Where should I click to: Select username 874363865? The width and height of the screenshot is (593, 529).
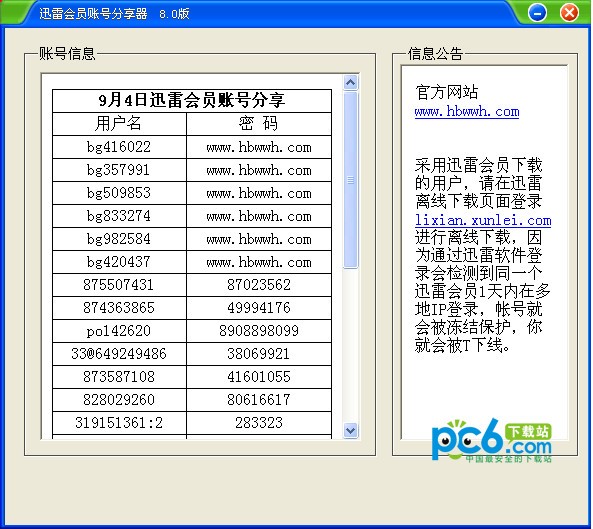coord(119,308)
